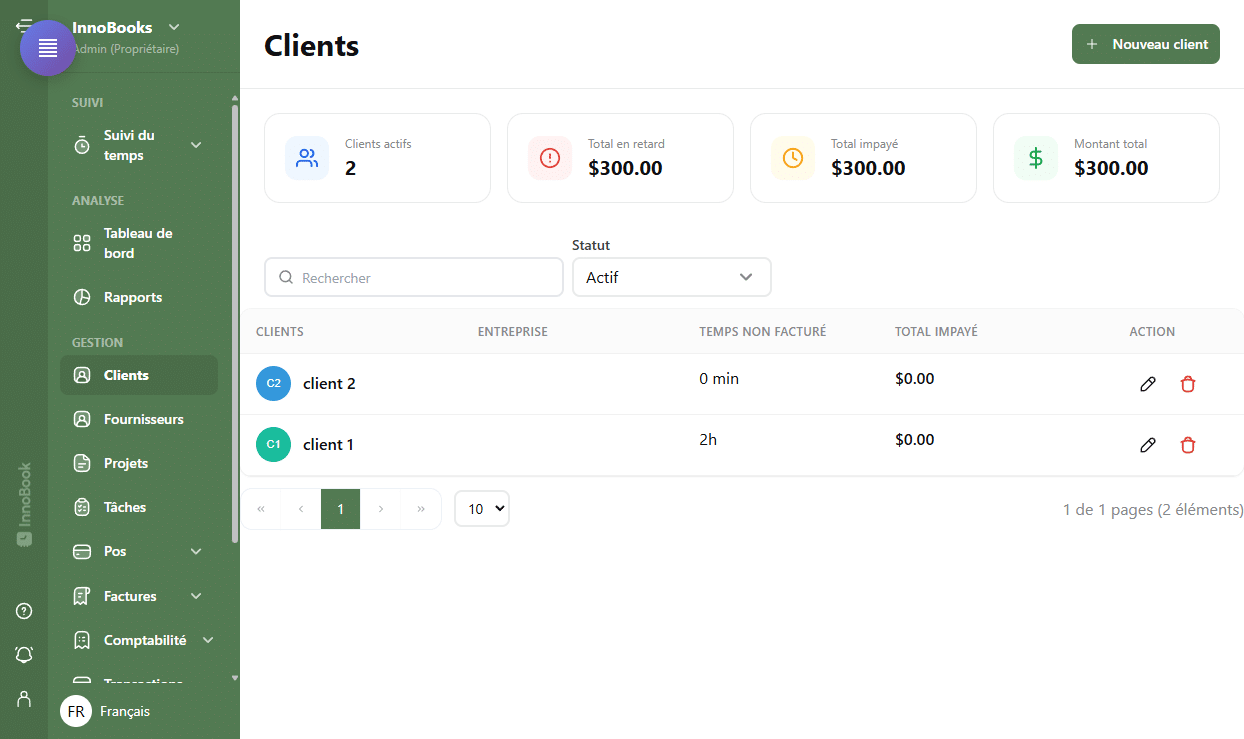Click the Nouveau client button

pyautogui.click(x=1146, y=44)
